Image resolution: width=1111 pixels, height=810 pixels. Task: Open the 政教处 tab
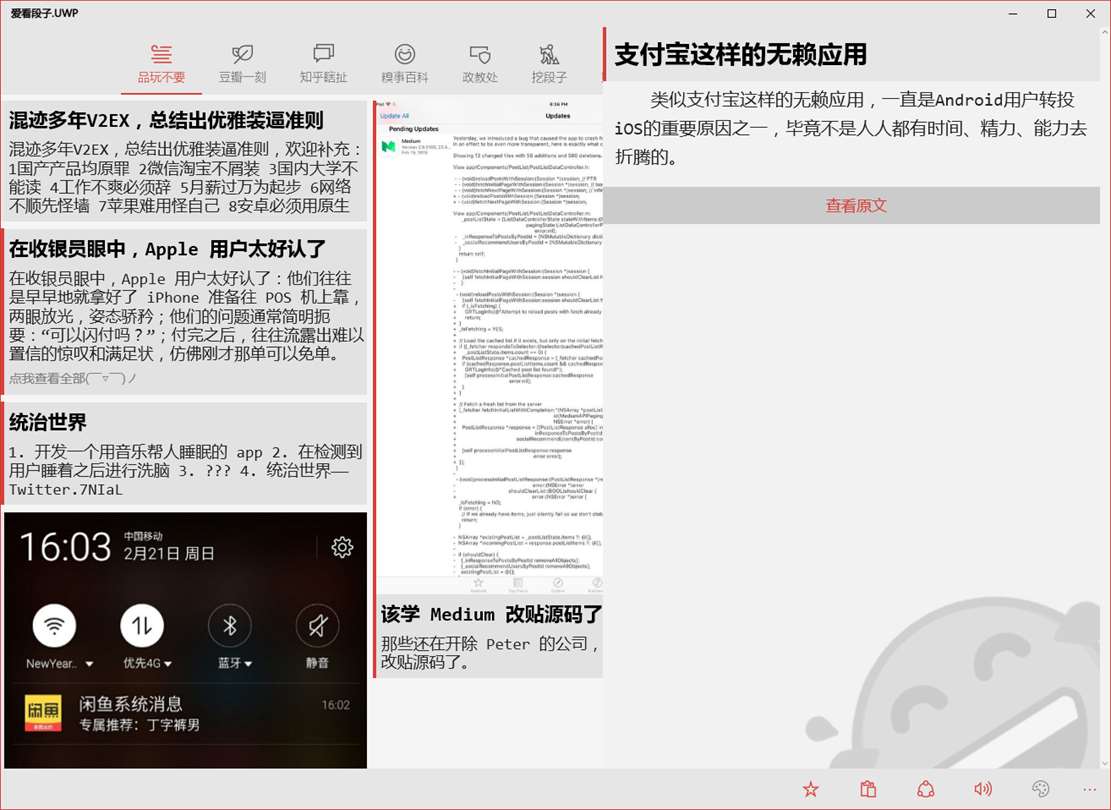[480, 64]
